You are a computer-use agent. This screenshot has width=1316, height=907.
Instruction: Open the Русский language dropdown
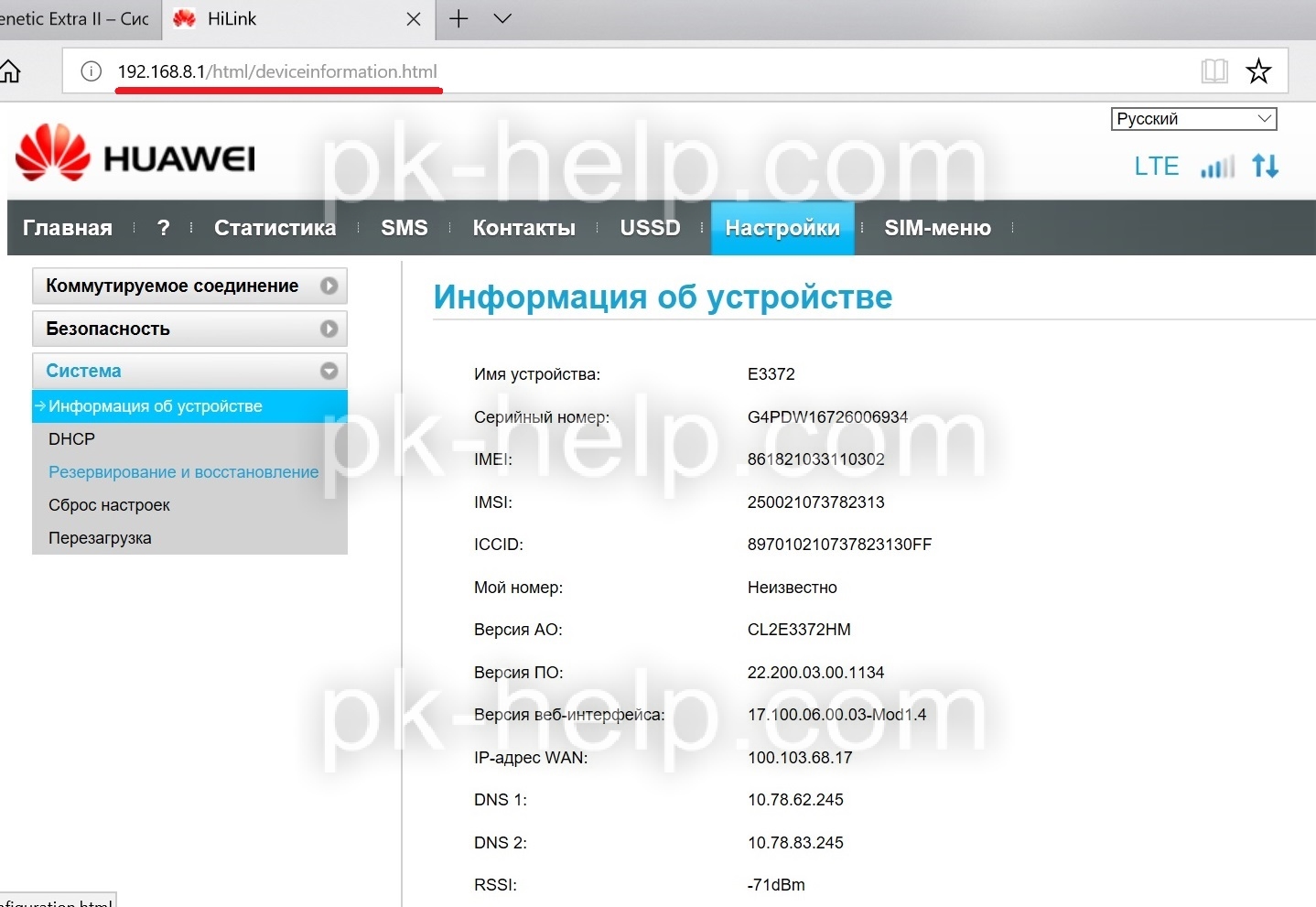1193,119
